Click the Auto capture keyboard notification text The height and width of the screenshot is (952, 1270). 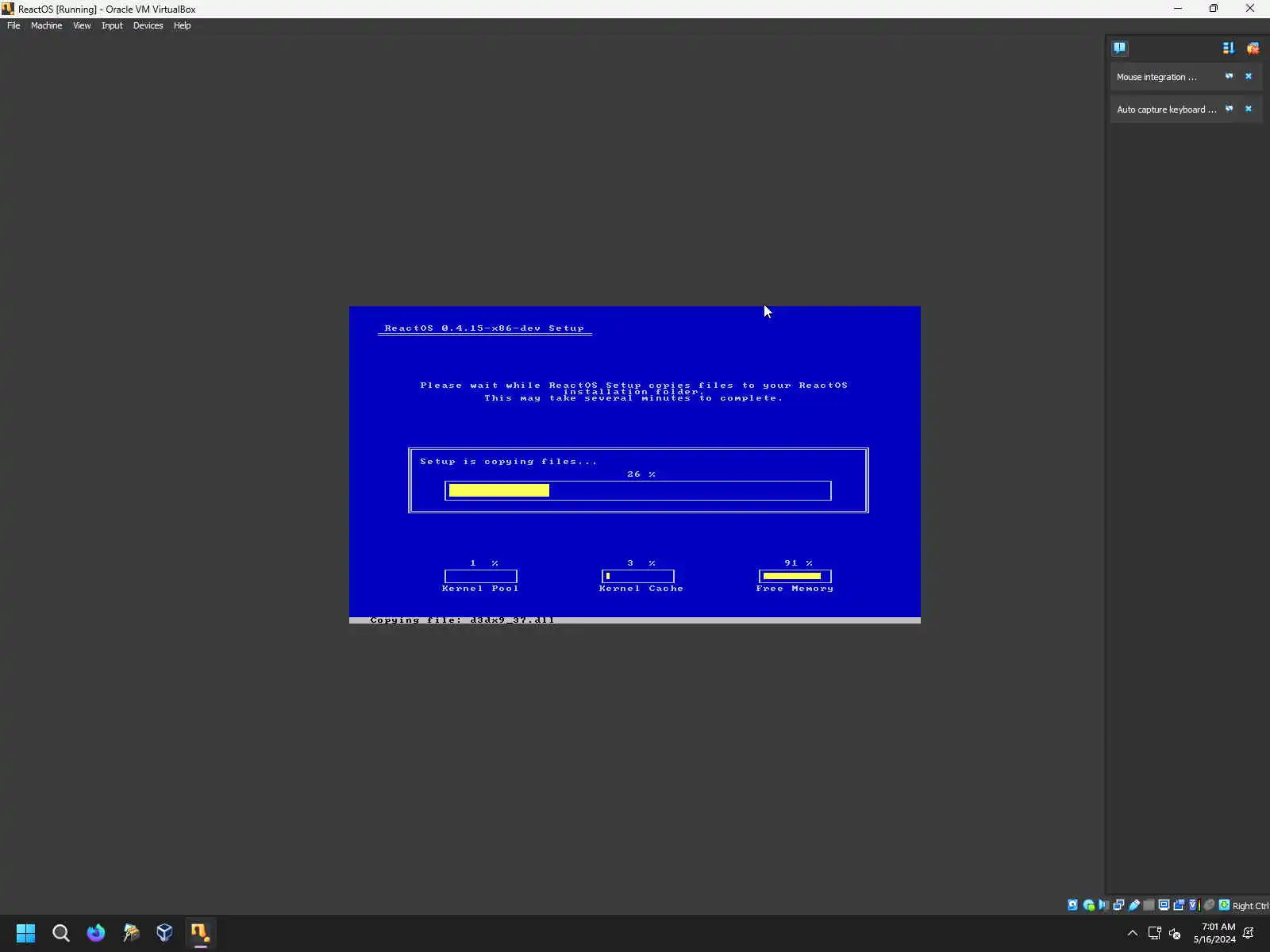point(1167,109)
